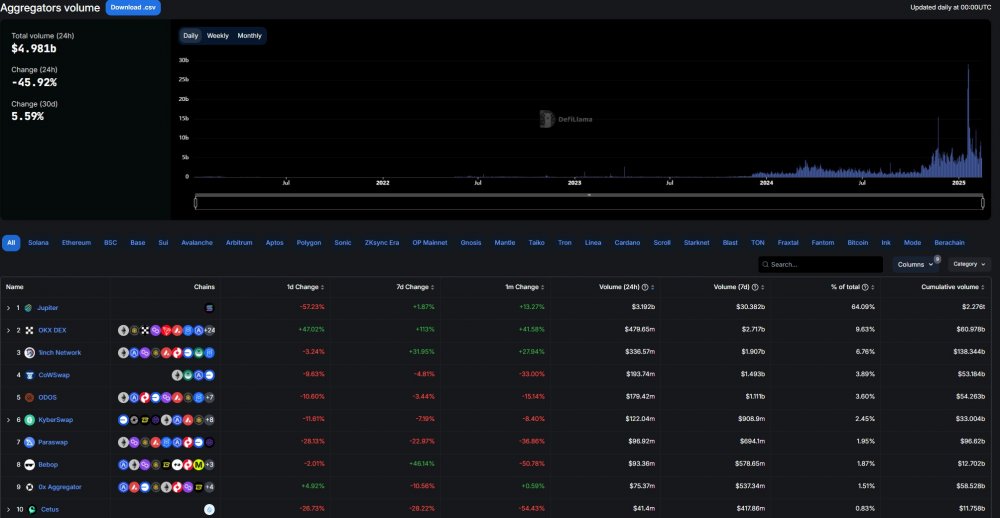Show +8 more chains for KyberSwap
The height and width of the screenshot is (518, 1000).
(210, 420)
